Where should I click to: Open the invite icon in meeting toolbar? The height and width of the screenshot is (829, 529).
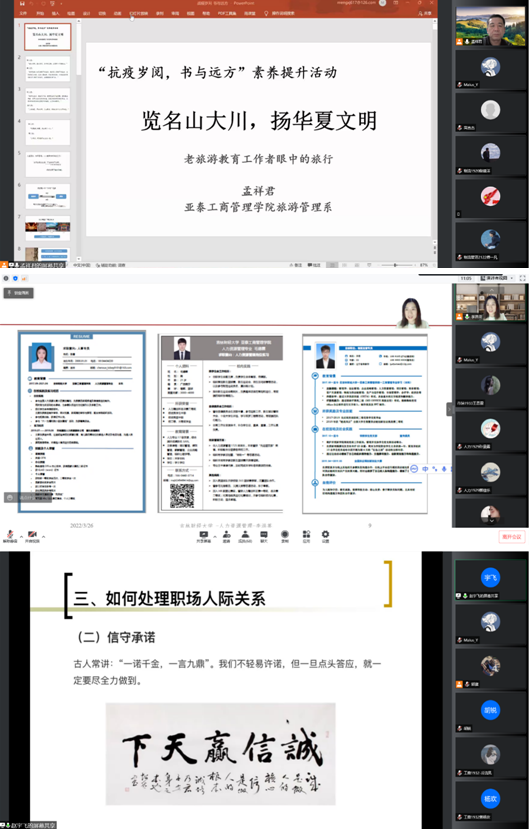pyautogui.click(x=226, y=535)
